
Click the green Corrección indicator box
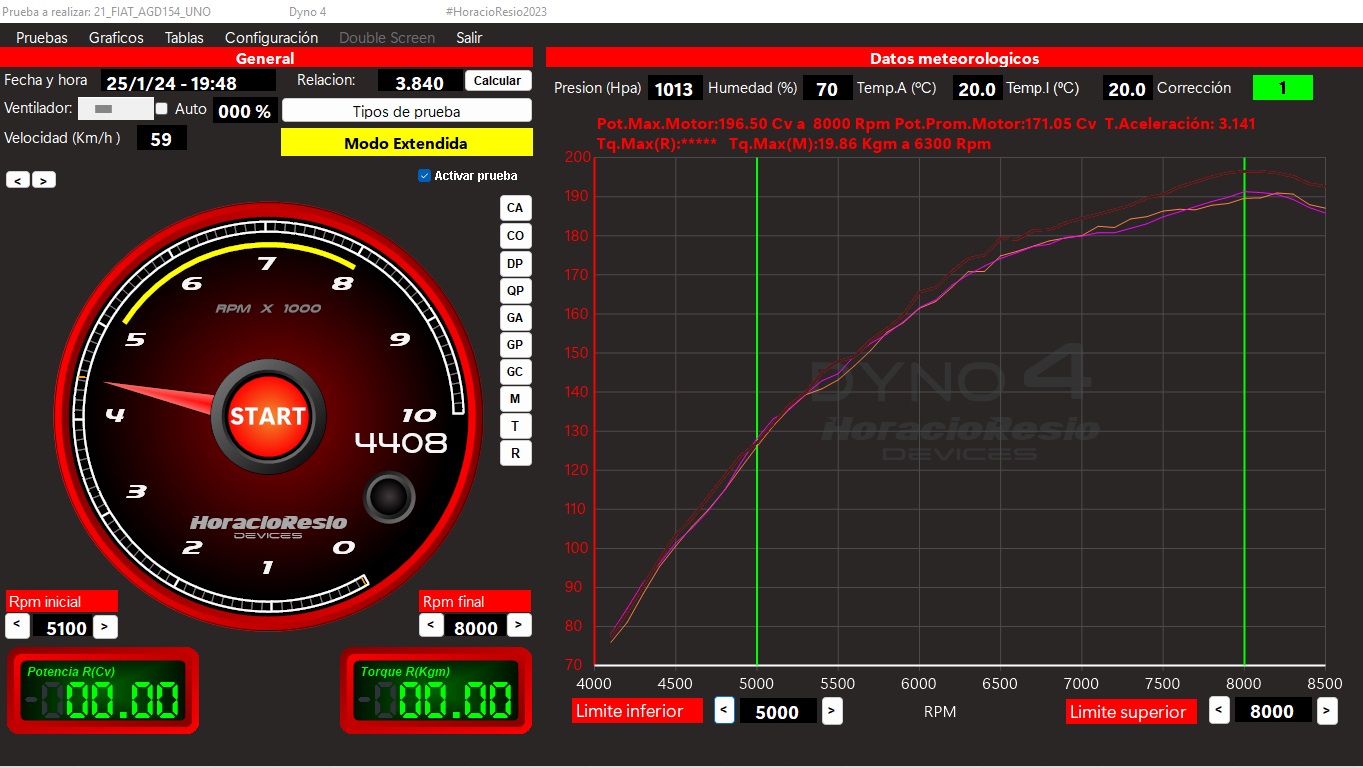[x=1282, y=88]
